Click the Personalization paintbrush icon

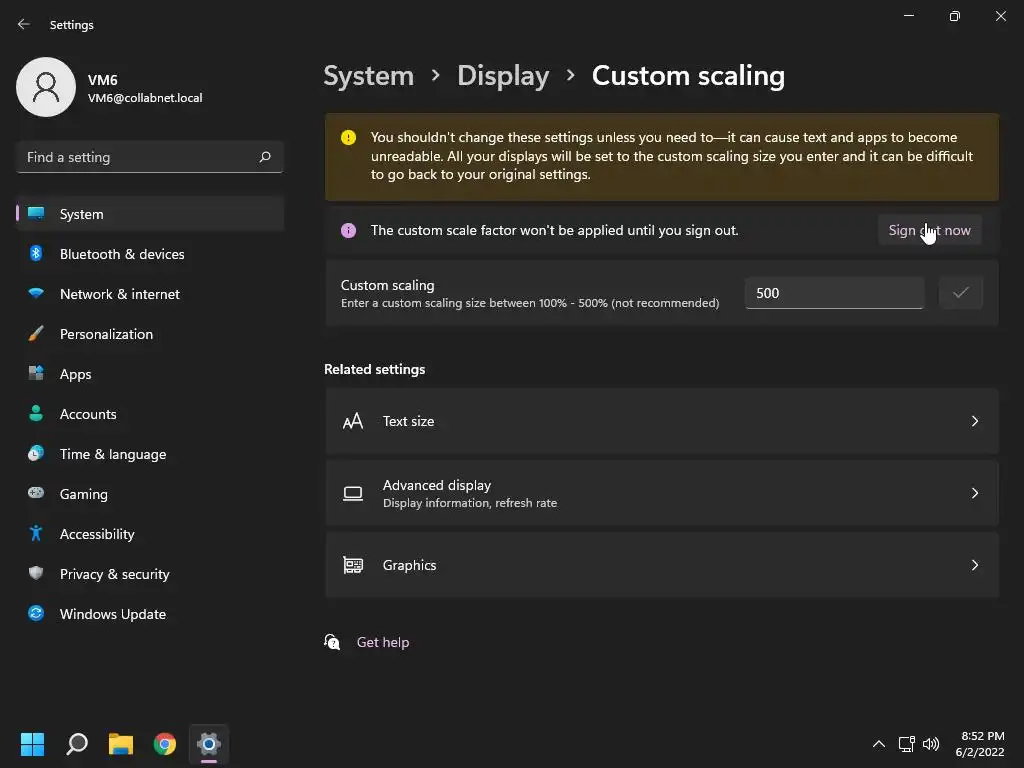pyautogui.click(x=36, y=334)
